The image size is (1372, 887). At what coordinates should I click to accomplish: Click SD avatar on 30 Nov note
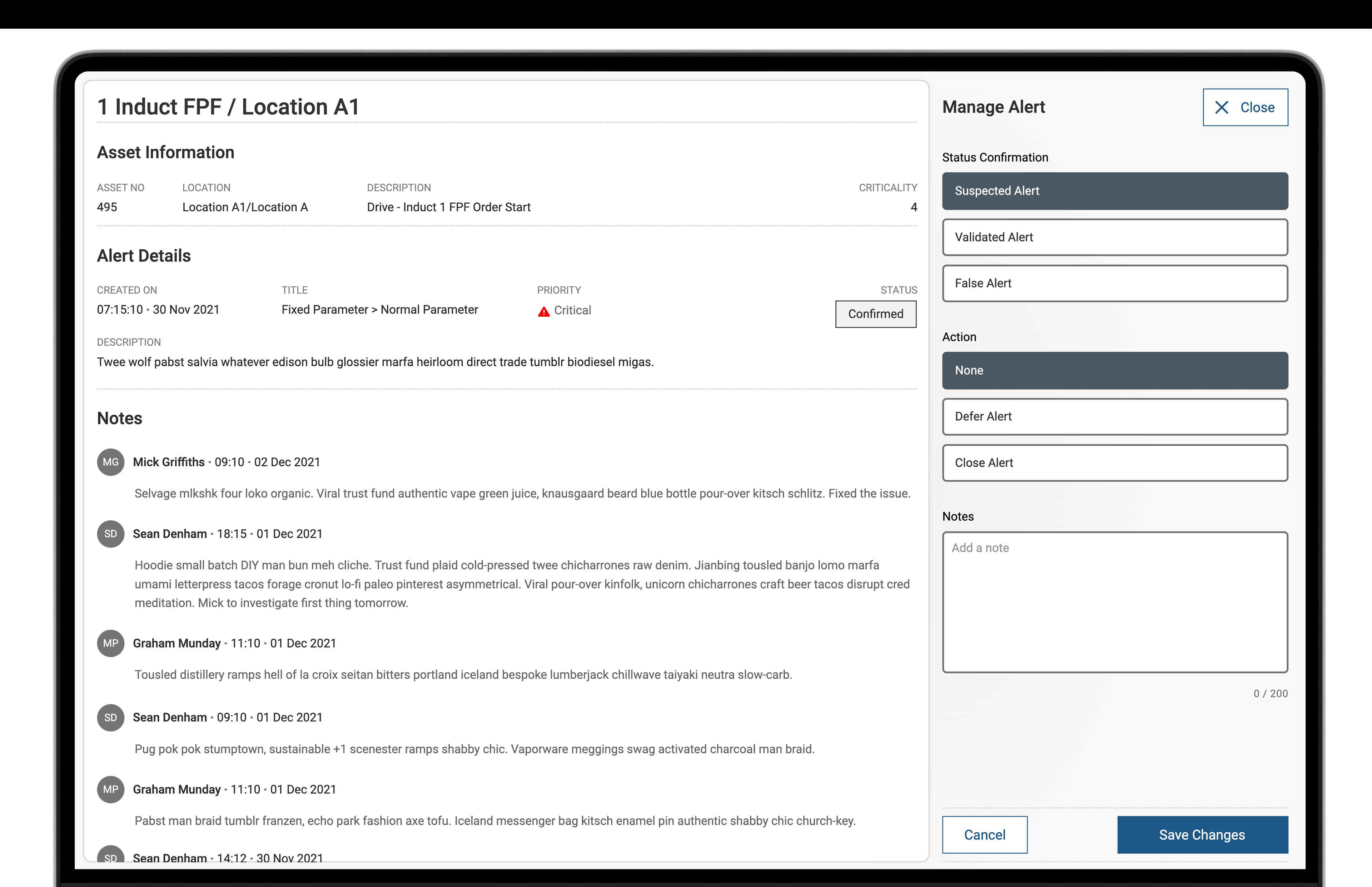click(110, 855)
